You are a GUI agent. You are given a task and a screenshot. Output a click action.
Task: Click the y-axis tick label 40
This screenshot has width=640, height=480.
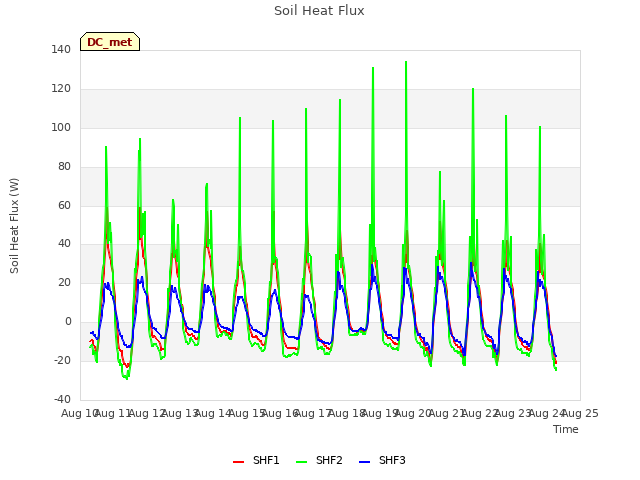[64, 244]
